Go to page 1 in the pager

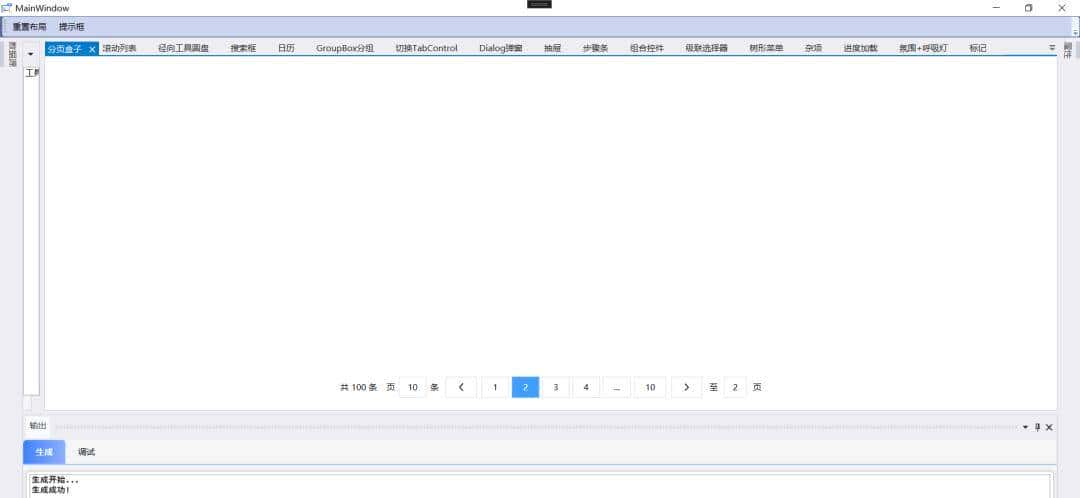point(495,387)
